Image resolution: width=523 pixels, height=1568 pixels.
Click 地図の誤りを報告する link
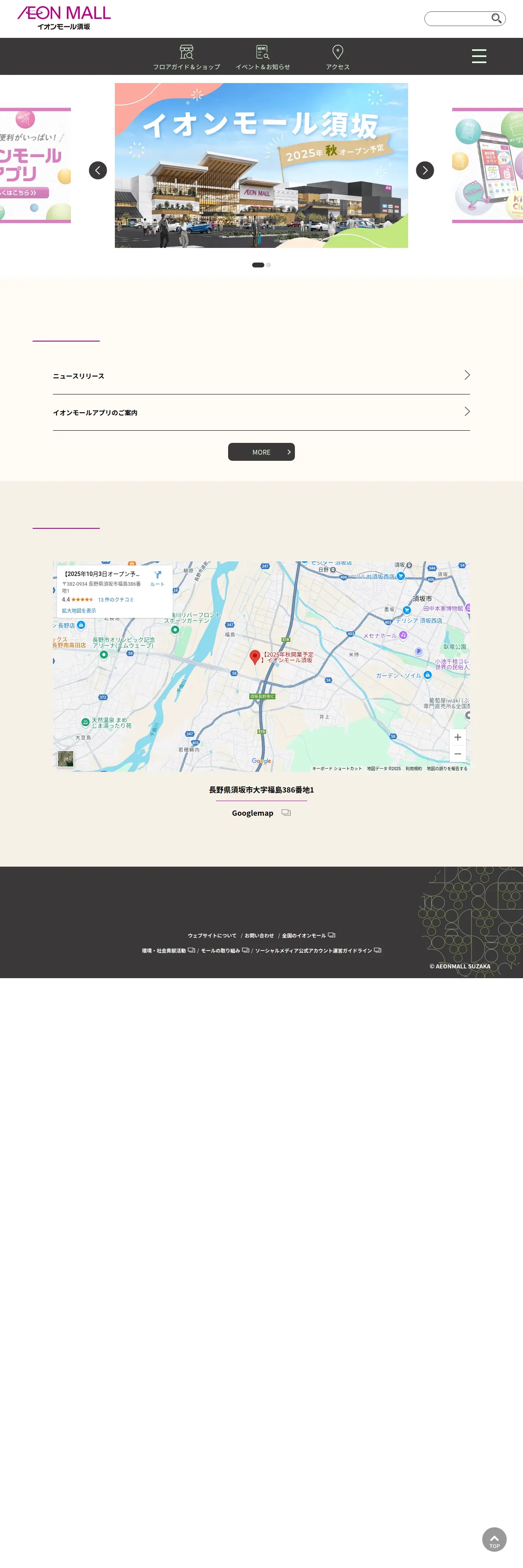click(447, 768)
